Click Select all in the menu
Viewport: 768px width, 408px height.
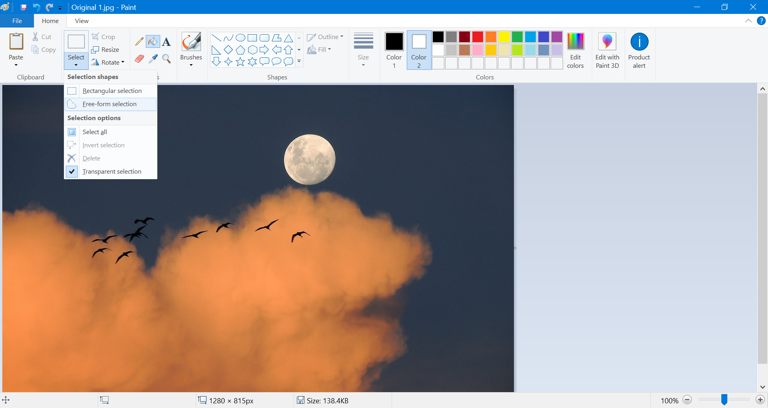point(111,132)
